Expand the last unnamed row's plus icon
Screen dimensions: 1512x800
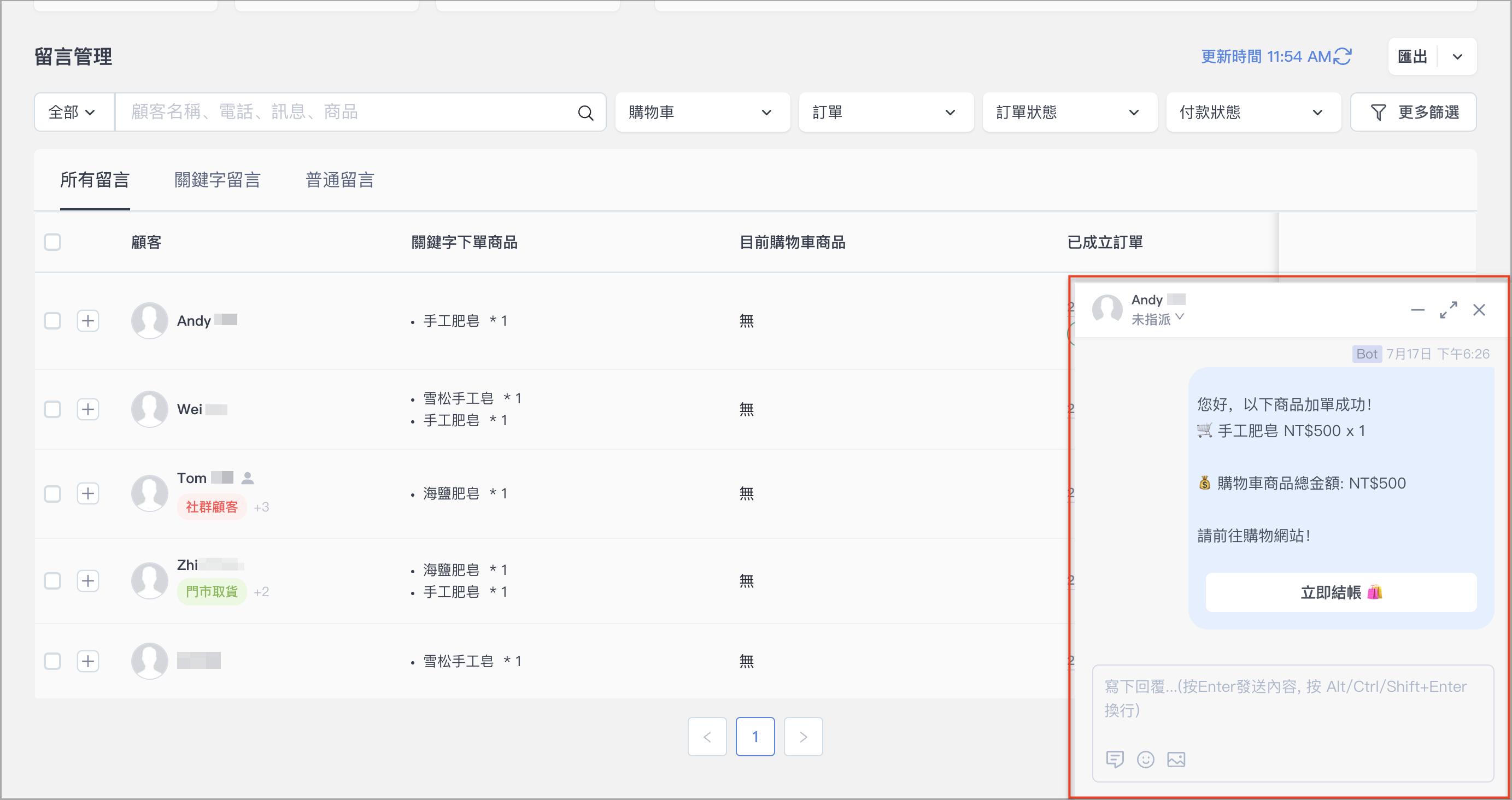pos(88,661)
